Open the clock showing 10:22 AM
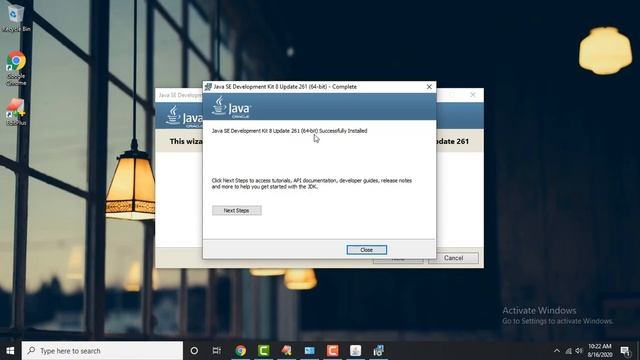The image size is (640, 360). pyautogui.click(x=600, y=351)
